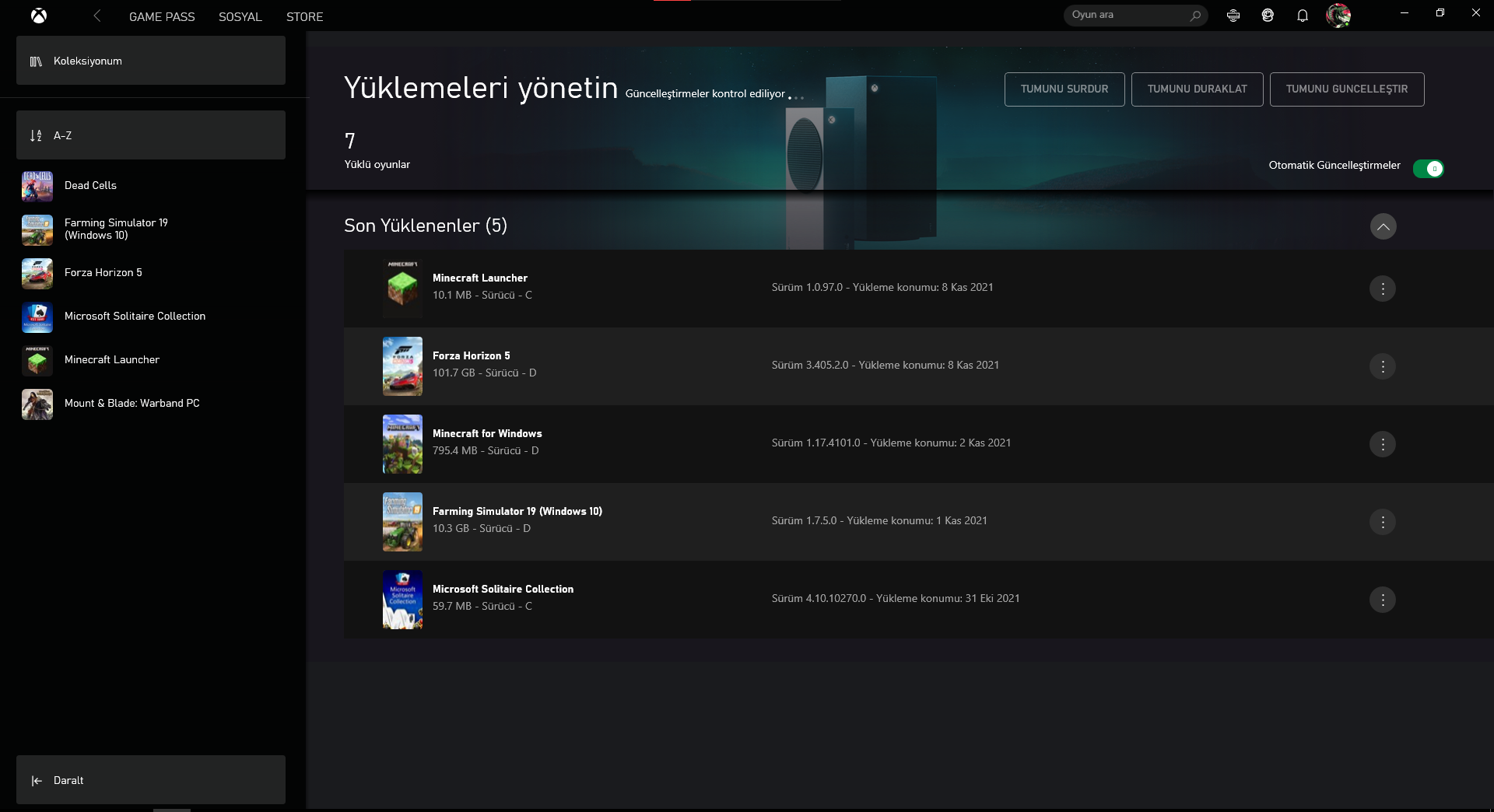Open more options for Minecraft for Windows
The image size is (1494, 812).
(1383, 444)
